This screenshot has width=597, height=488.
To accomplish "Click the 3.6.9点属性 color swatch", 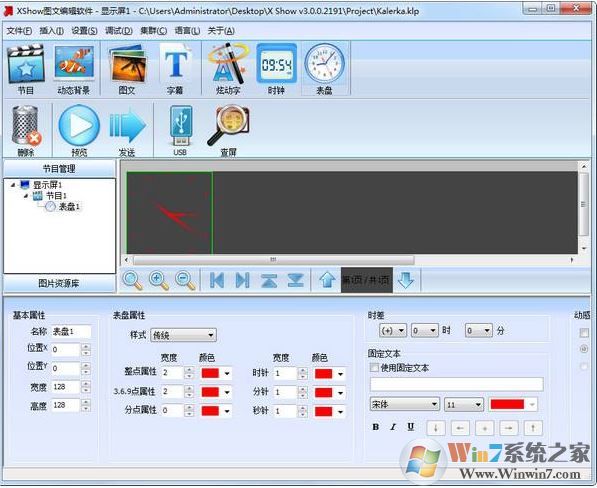I will click(210, 392).
